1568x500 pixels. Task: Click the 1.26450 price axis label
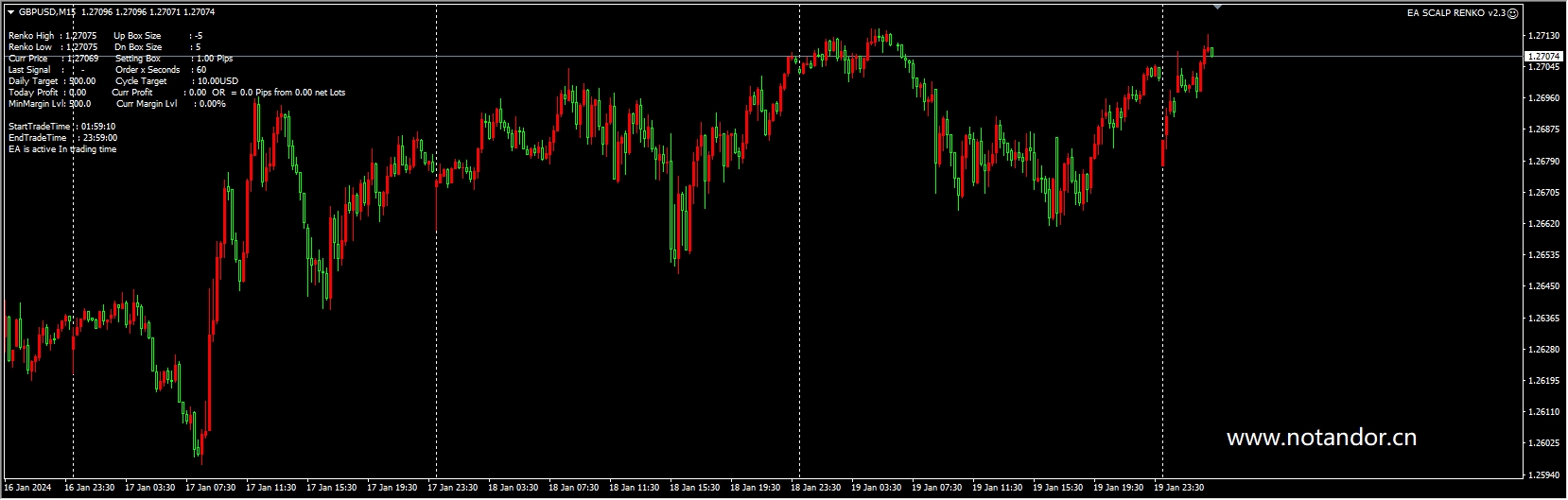pos(1543,286)
